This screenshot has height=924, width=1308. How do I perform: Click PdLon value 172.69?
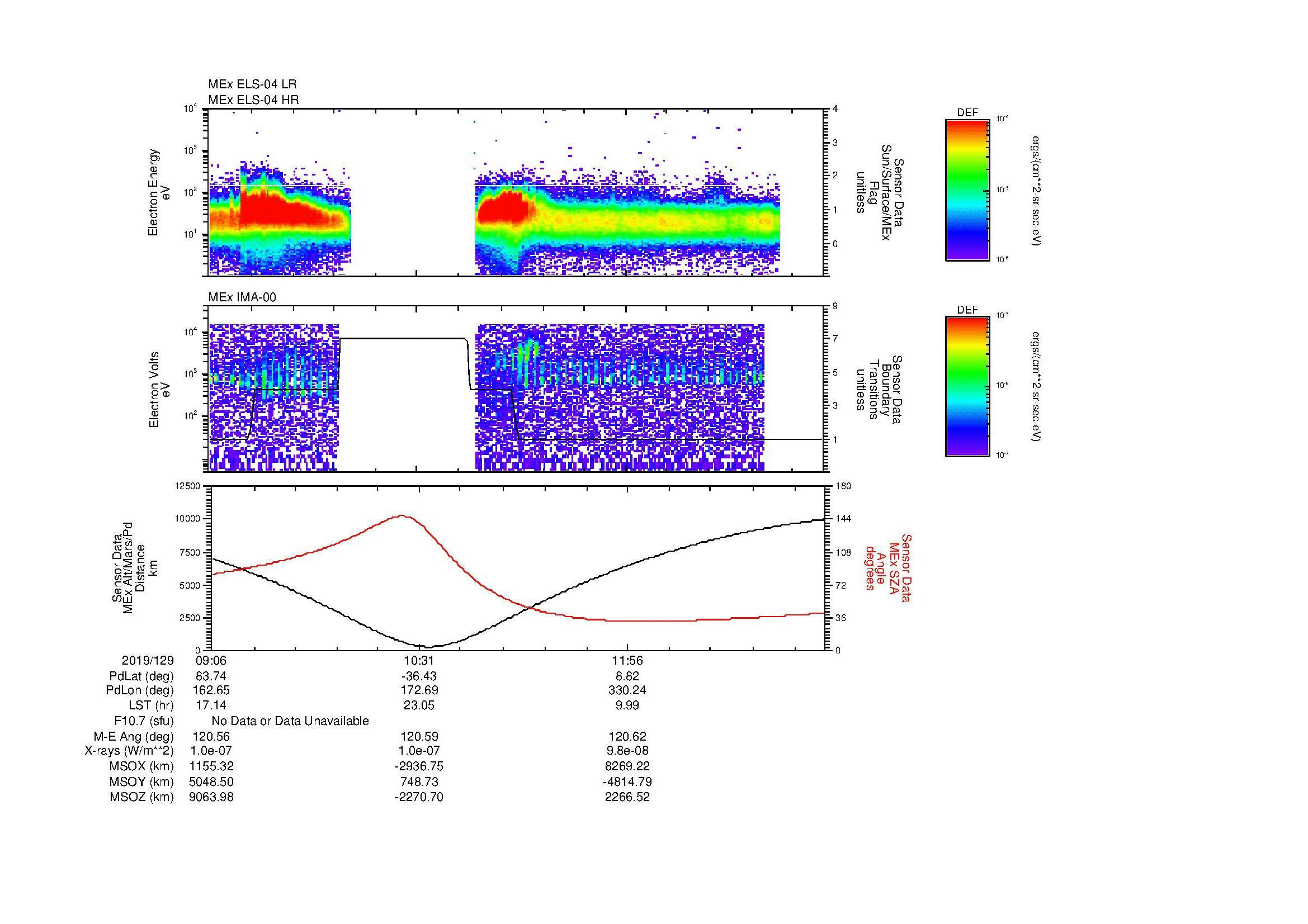[x=419, y=690]
